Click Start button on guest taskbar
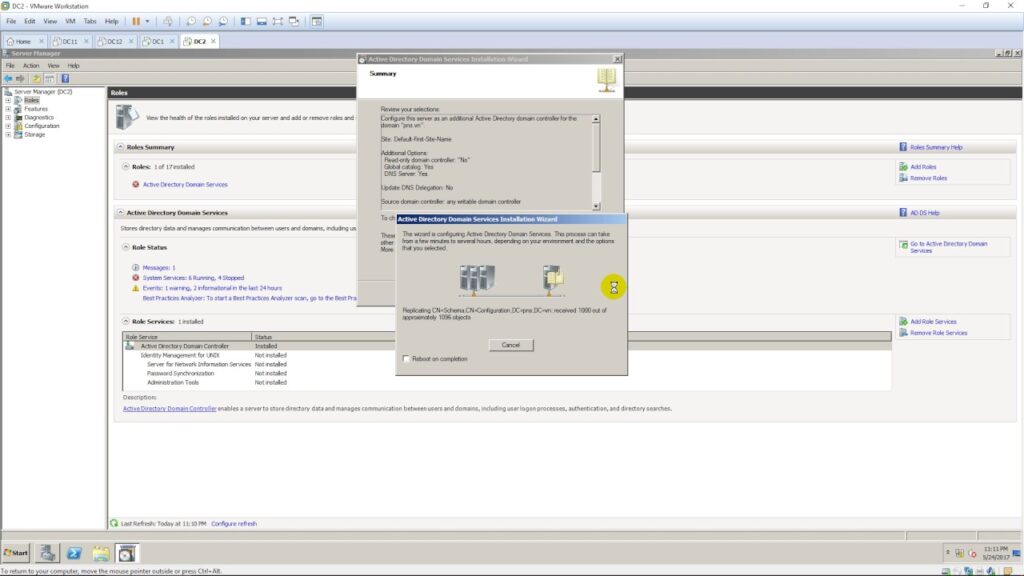Image resolution: width=1024 pixels, height=576 pixels. tap(16, 553)
